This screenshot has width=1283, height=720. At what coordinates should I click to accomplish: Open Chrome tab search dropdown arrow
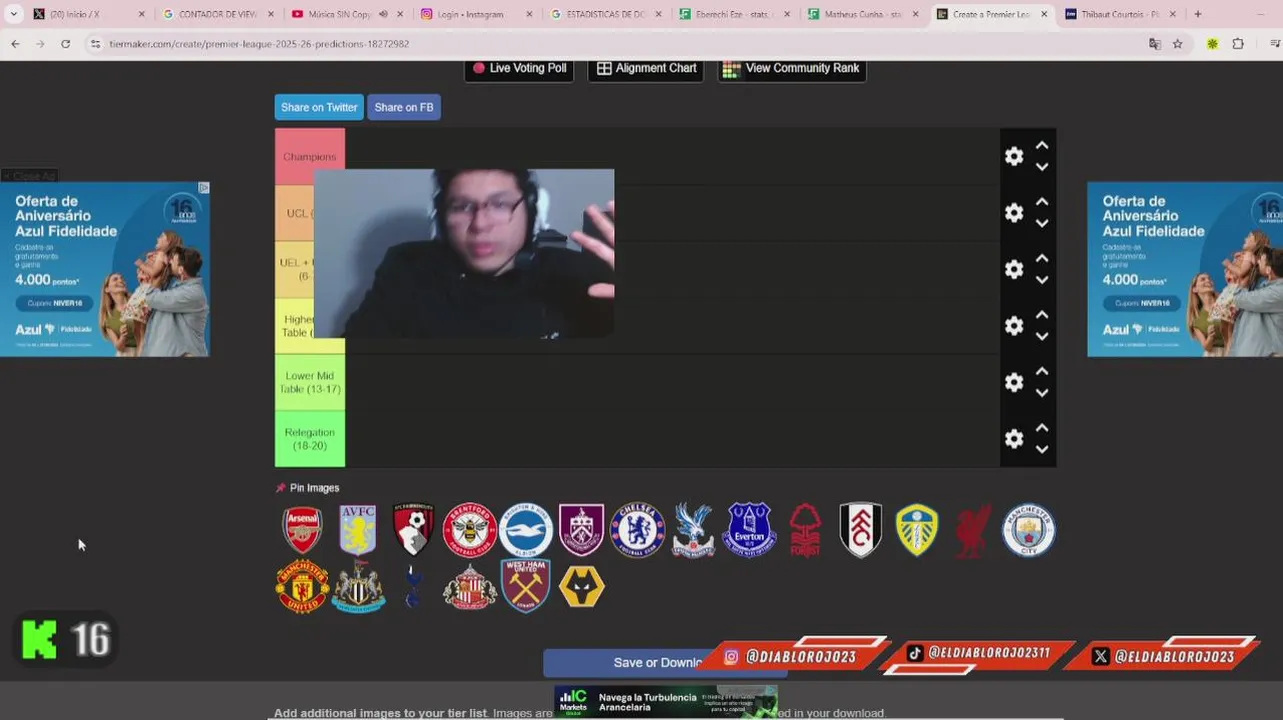coord(14,14)
